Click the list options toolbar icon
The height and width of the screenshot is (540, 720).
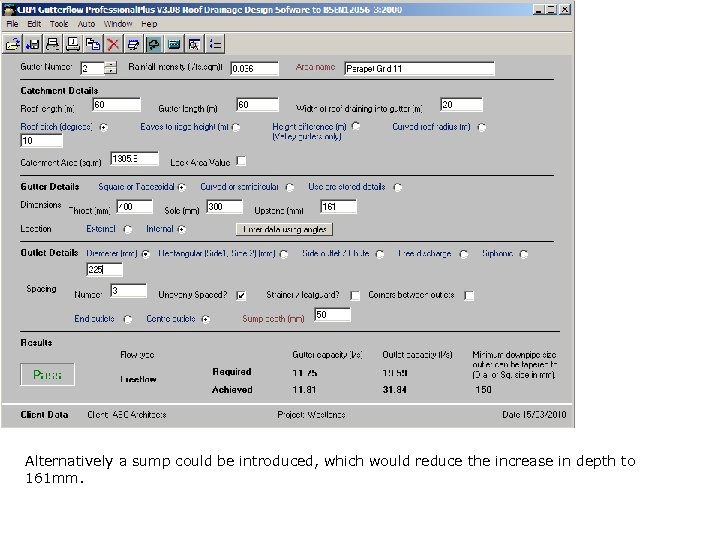coord(215,44)
